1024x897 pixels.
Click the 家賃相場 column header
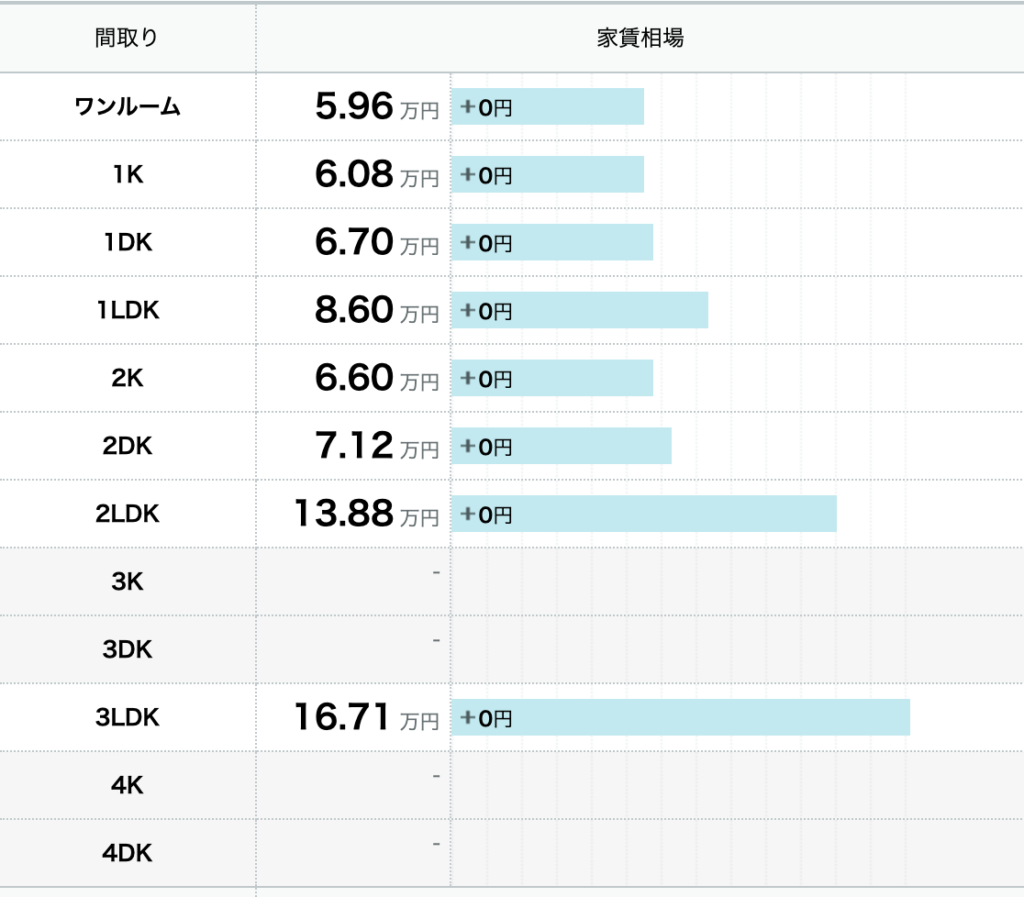pos(639,38)
